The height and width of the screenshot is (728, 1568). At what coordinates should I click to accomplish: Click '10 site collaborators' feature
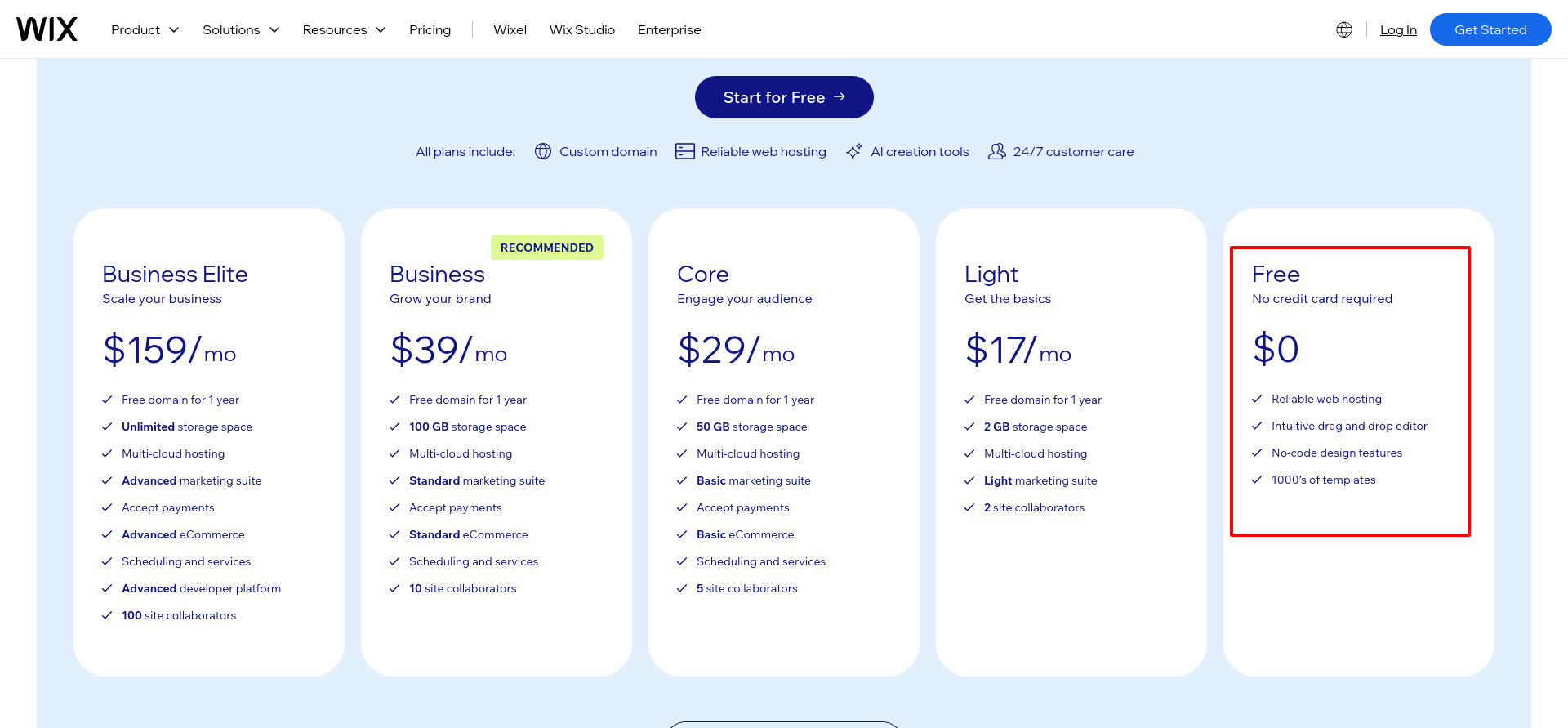point(463,588)
